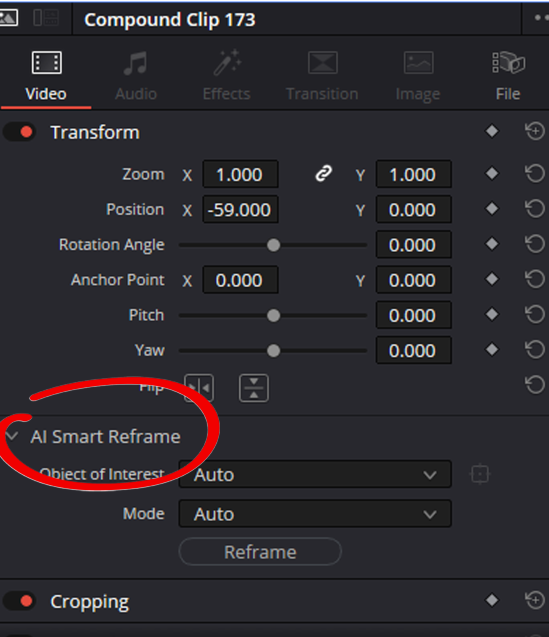This screenshot has height=637, width=549.
Task: Click the Pitch value field
Action: 414,315
